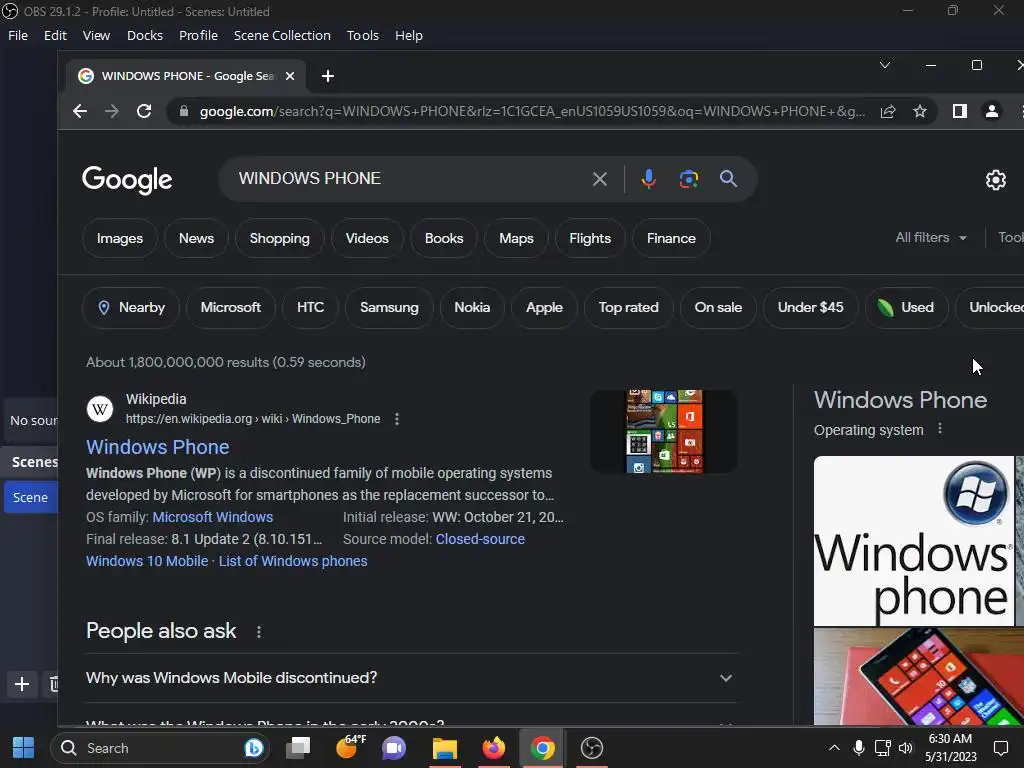This screenshot has width=1024, height=768.
Task: Switch to Videos search results
Action: (367, 238)
